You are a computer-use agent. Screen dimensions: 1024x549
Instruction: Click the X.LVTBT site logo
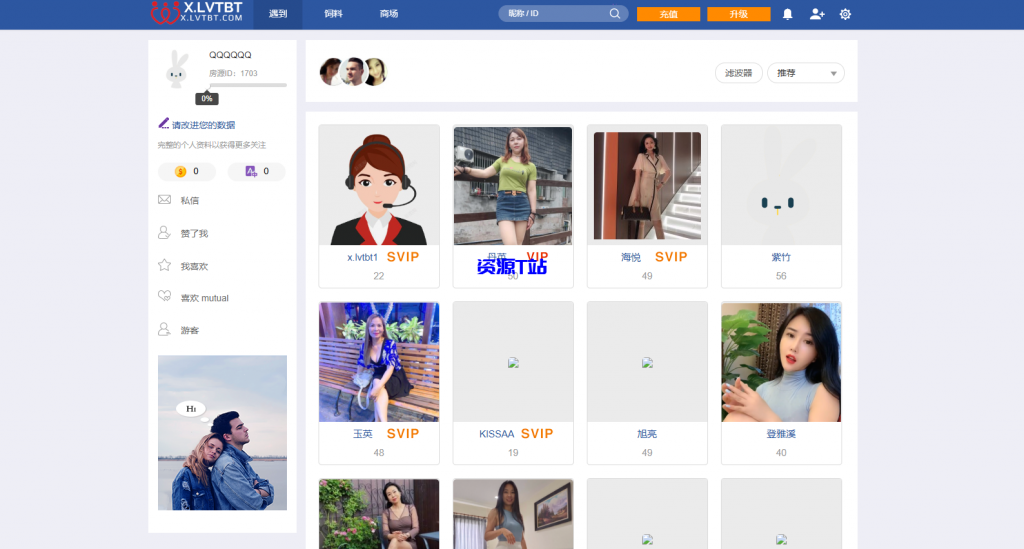pos(197,12)
